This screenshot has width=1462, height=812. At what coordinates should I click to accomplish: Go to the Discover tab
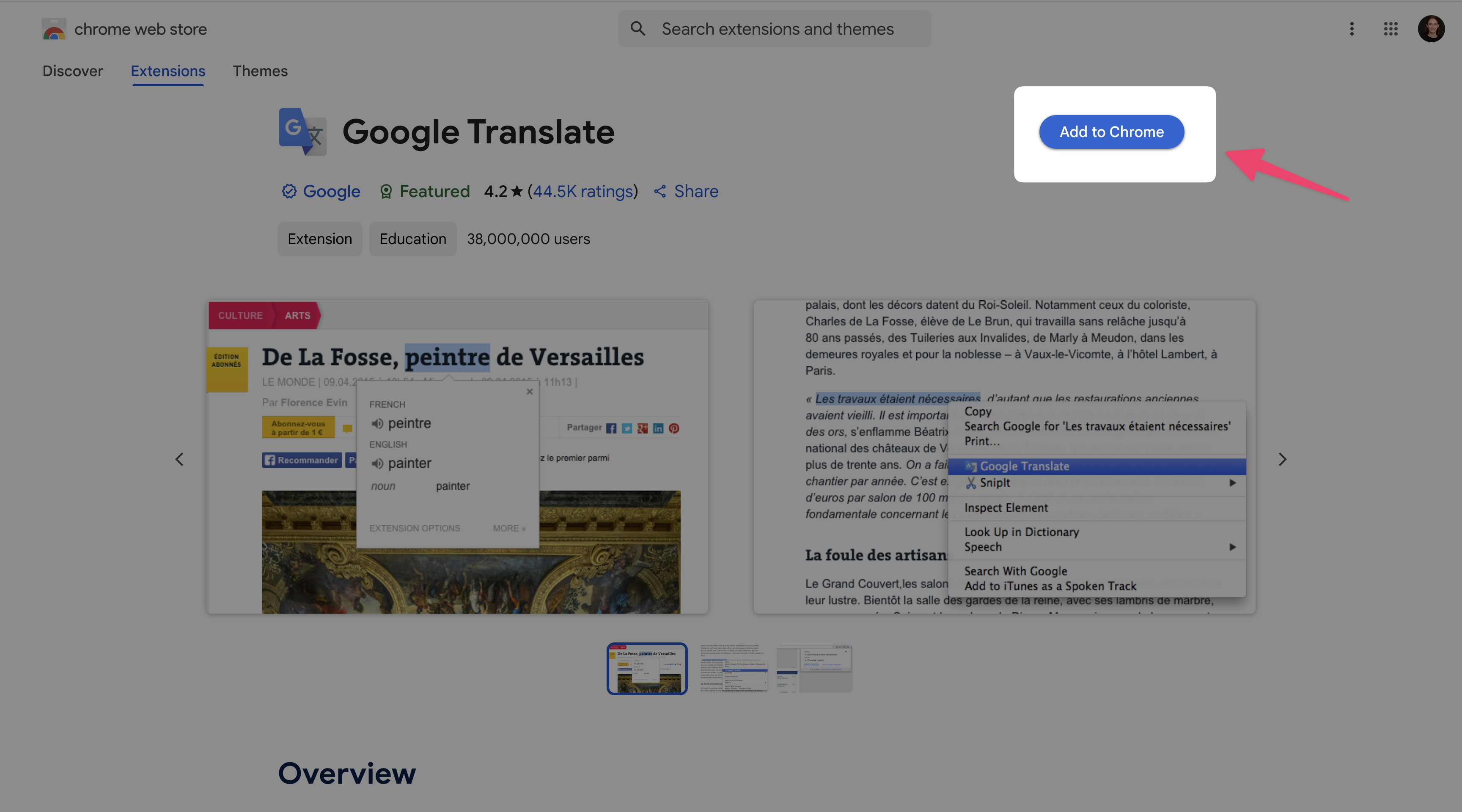pos(73,71)
